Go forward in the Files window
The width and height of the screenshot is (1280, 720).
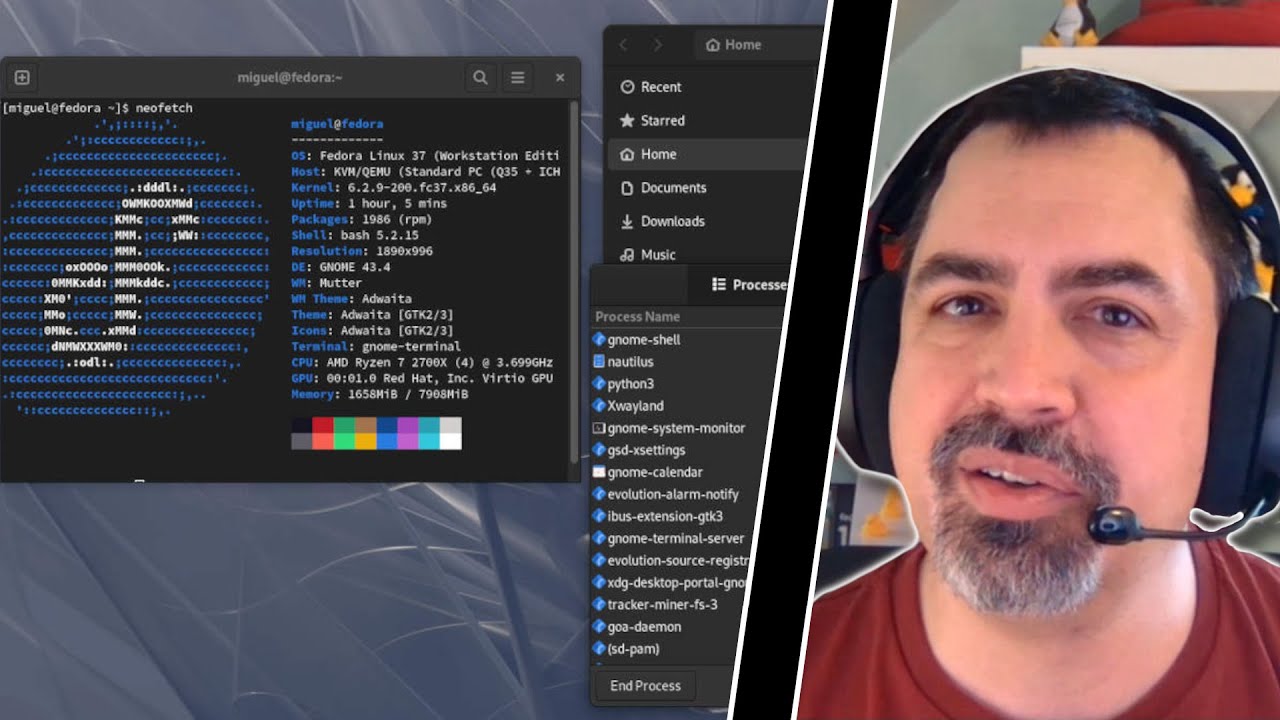pyautogui.click(x=657, y=44)
